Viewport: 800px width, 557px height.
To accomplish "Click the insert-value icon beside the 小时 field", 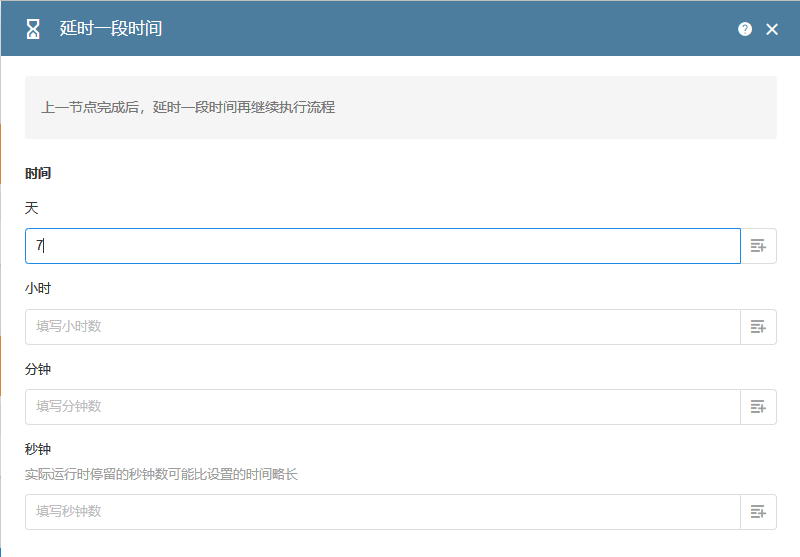I will (x=758, y=327).
